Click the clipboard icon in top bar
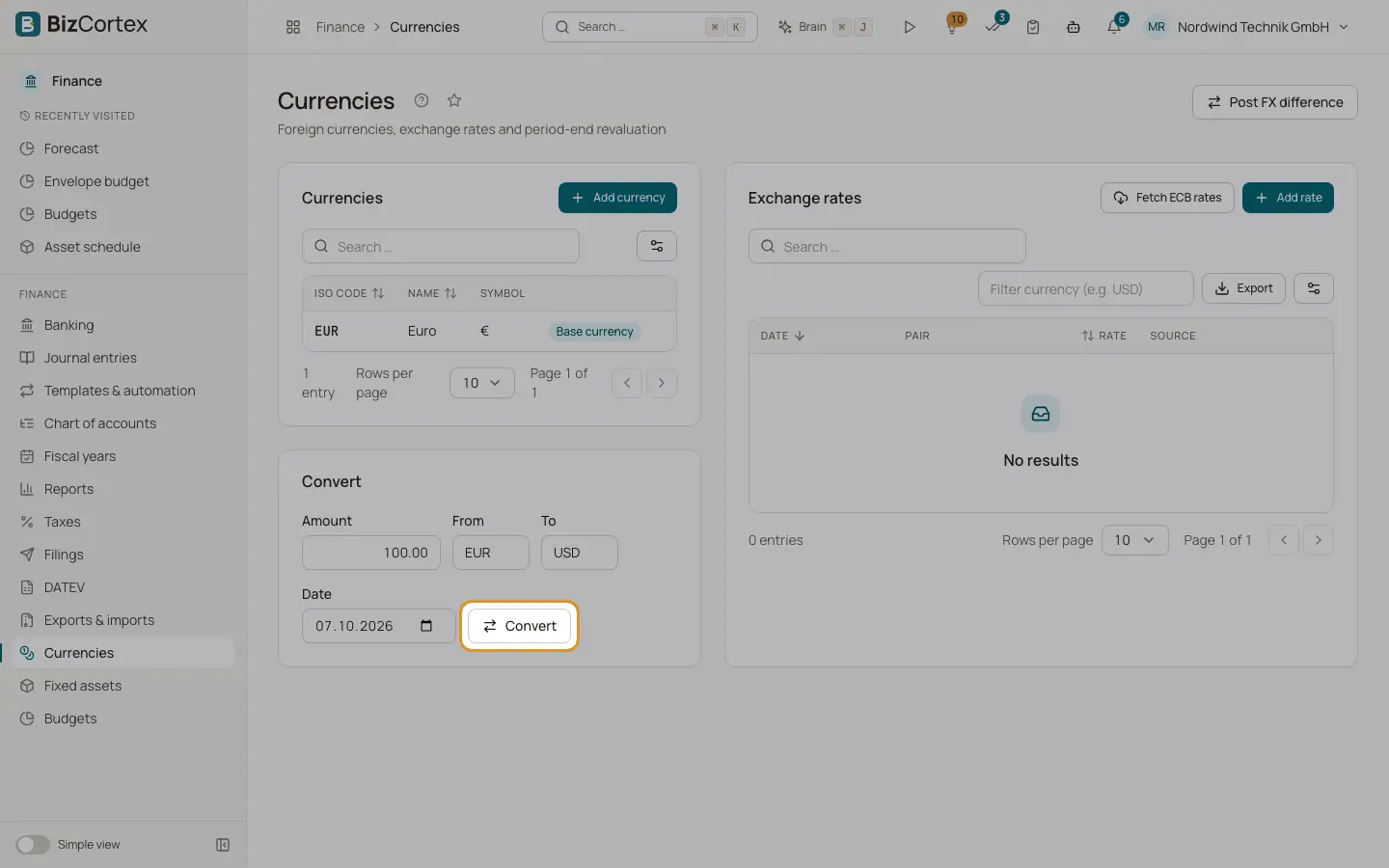1389x868 pixels. [1033, 27]
